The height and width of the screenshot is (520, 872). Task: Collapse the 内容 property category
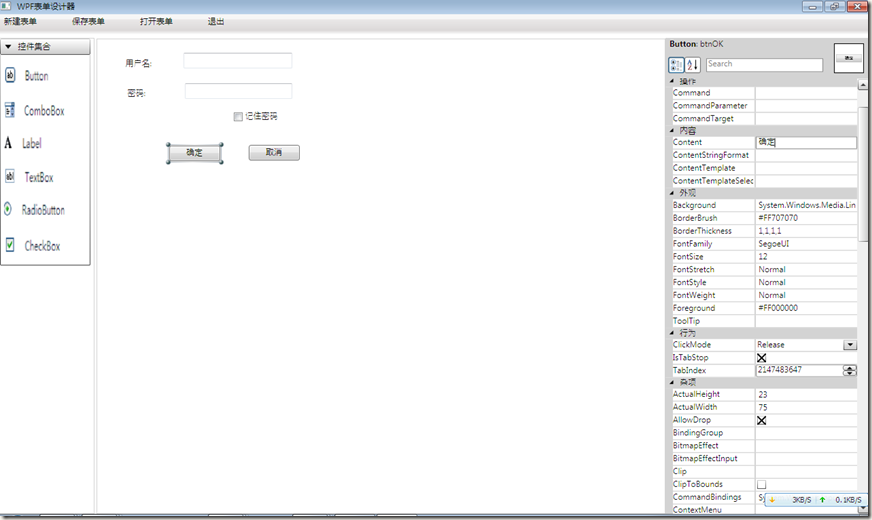pos(672,130)
